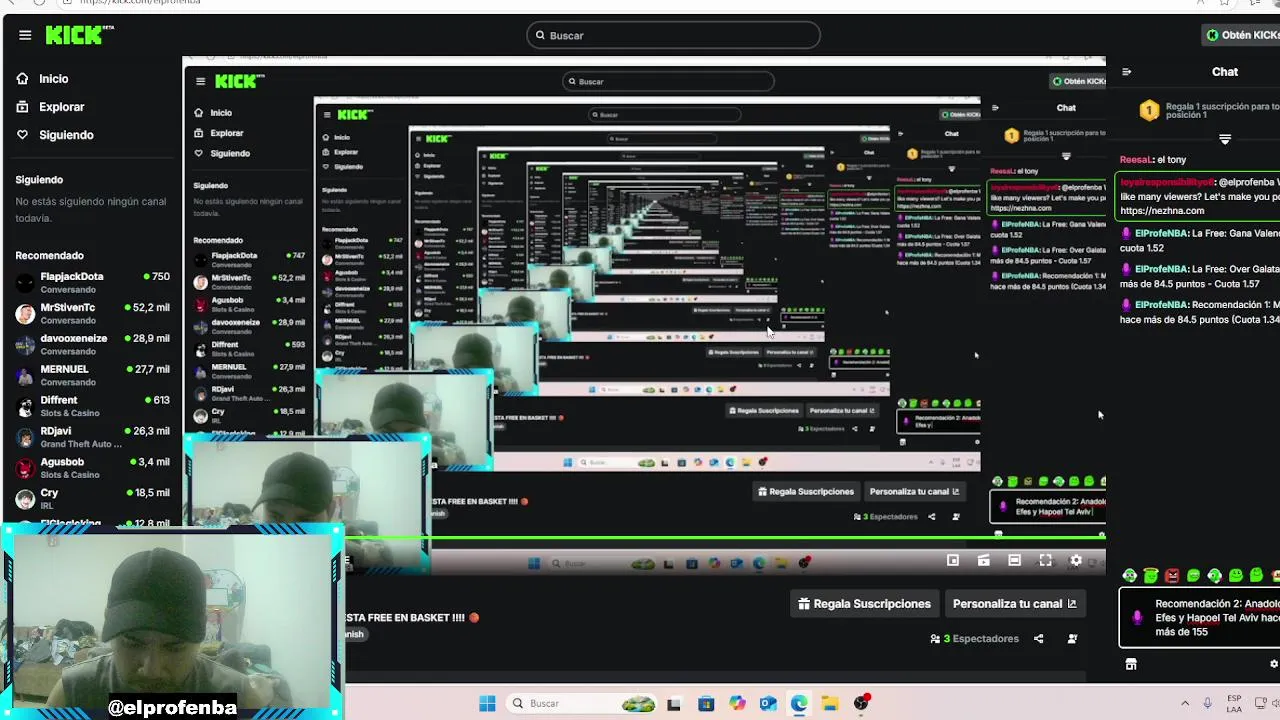Image resolution: width=1280 pixels, height=720 pixels.
Task: Open the chat settings gear at the bottom right
Action: coord(1274,664)
